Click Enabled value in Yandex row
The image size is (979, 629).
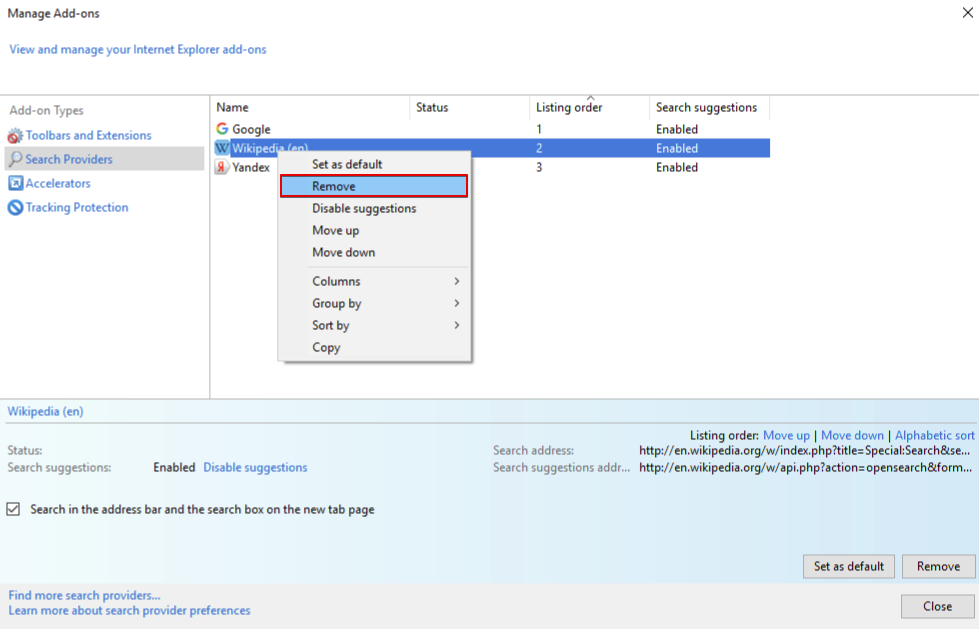point(677,167)
